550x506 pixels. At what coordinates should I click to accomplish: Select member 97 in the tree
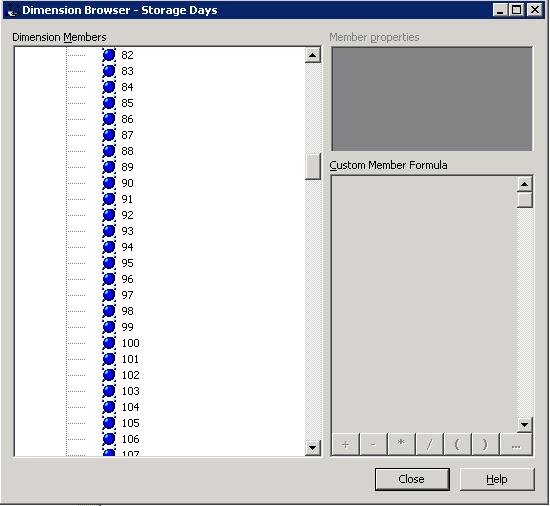pos(127,295)
